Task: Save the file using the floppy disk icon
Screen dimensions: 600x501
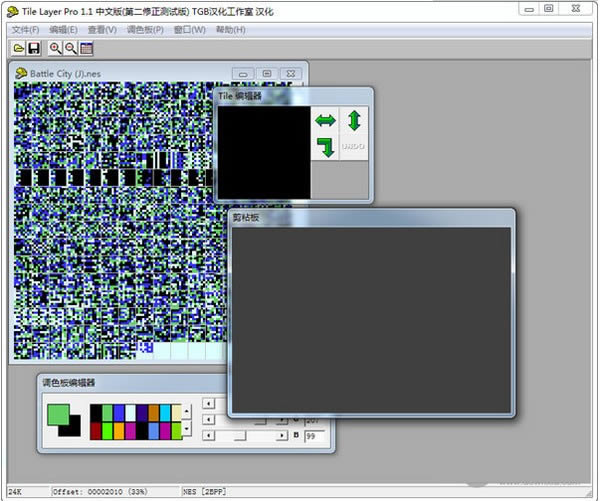Action: pyautogui.click(x=34, y=48)
